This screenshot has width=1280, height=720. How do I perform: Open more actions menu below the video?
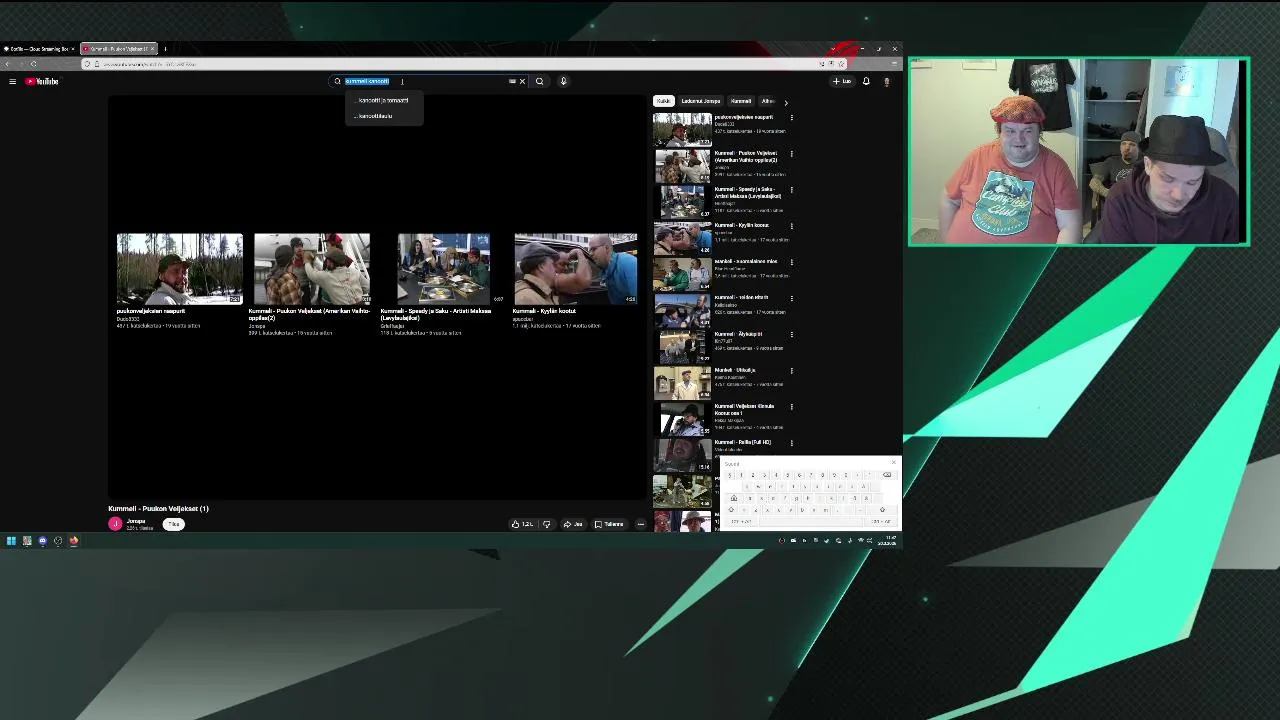coord(640,524)
